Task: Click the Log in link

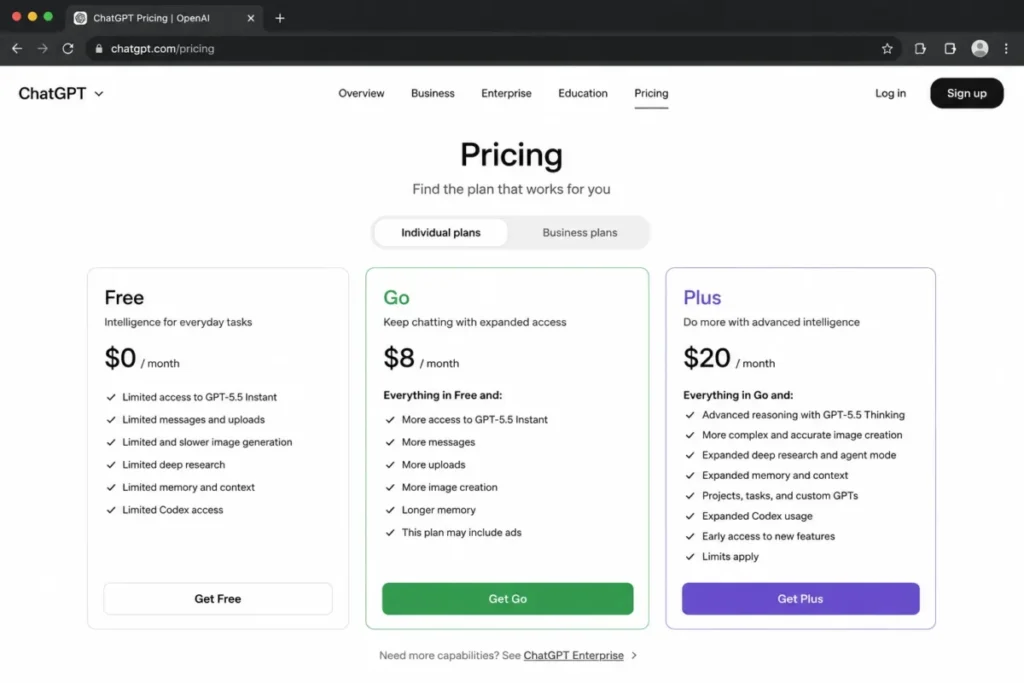Action: (x=890, y=93)
